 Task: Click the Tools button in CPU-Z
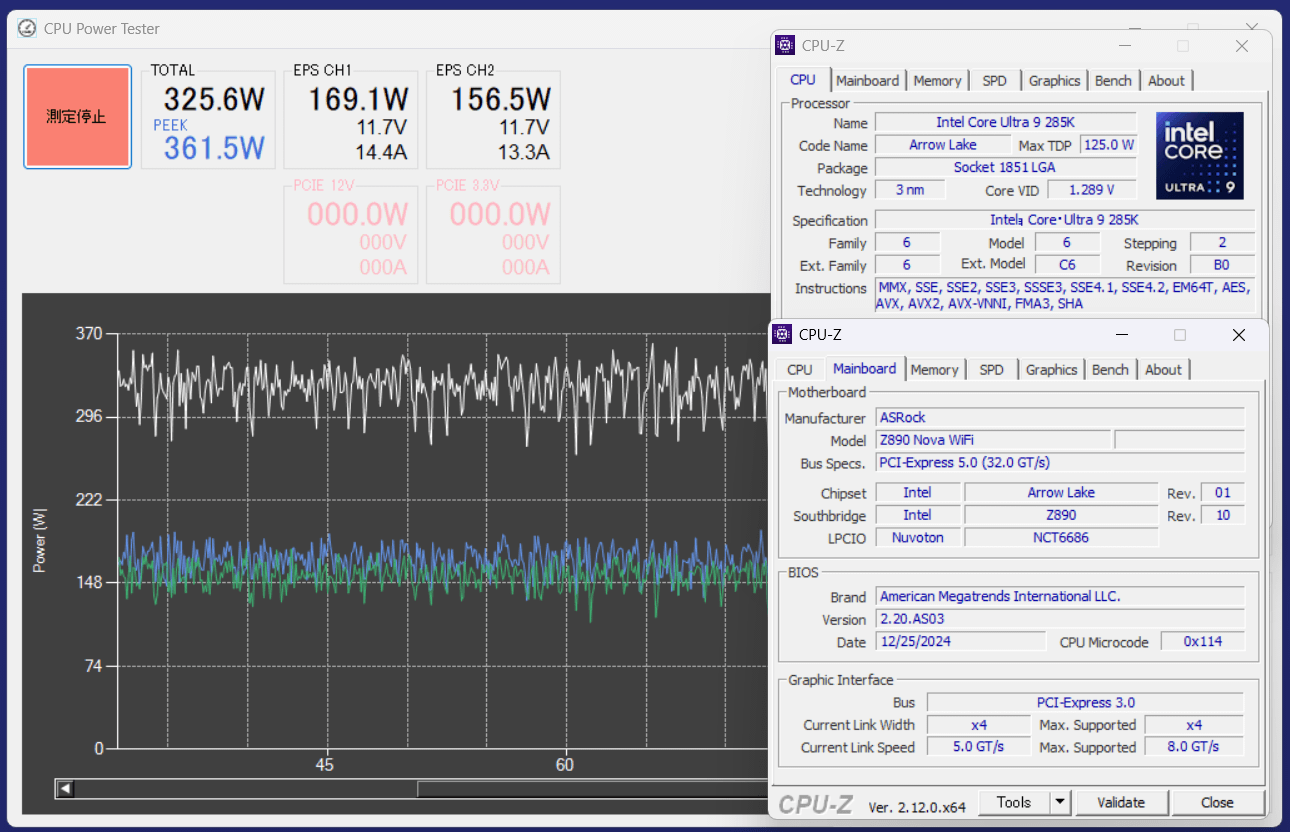point(1013,802)
